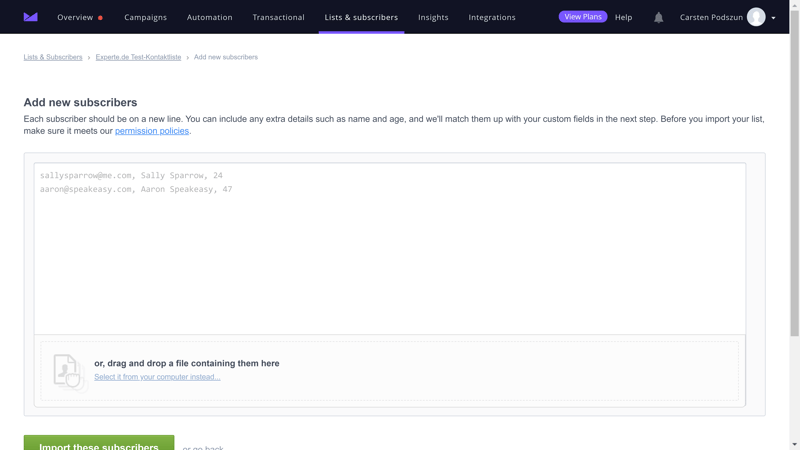Open the Help link
This screenshot has width=800, height=450.
tap(623, 17)
